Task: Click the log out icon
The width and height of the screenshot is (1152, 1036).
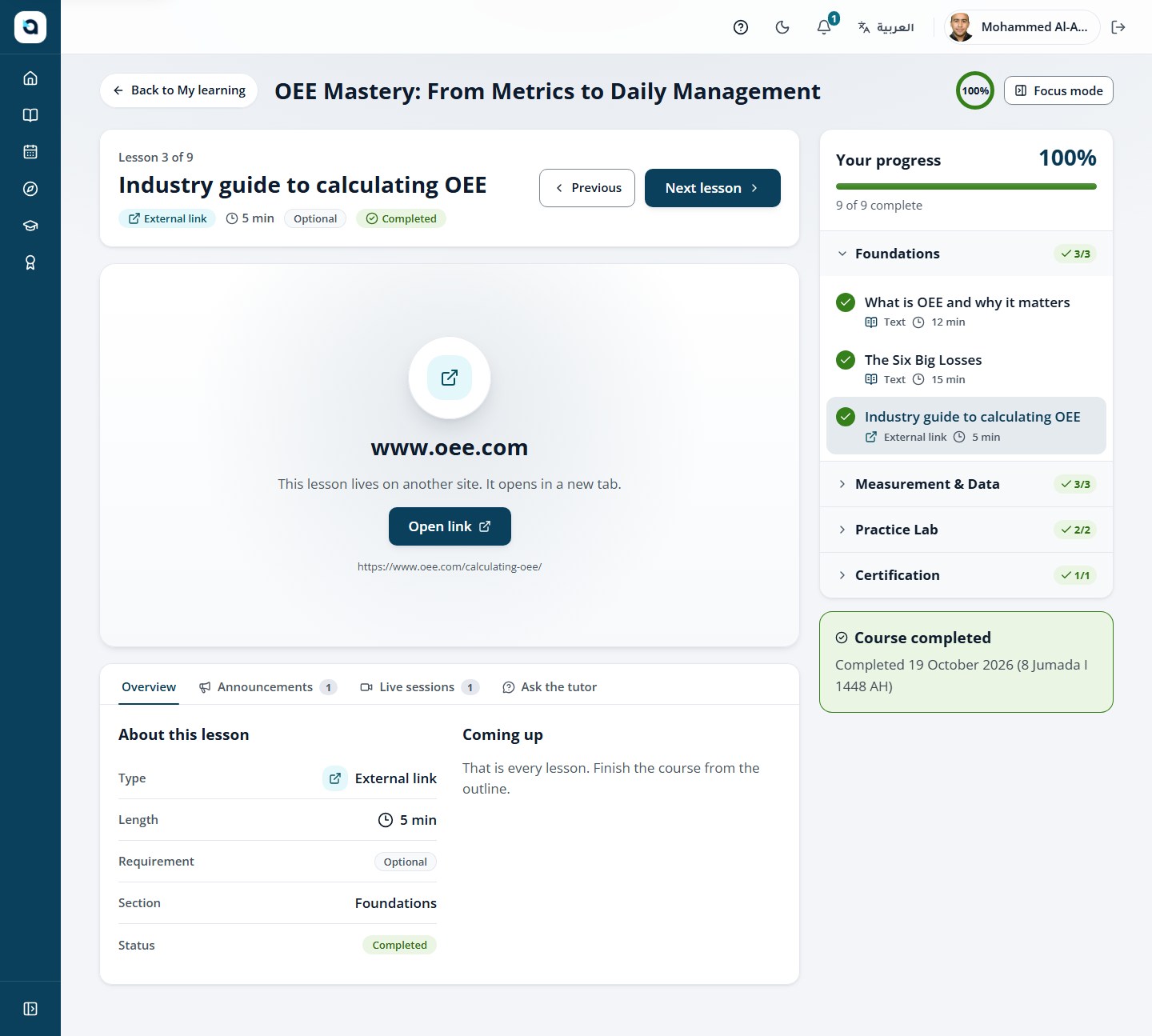Action: pyautogui.click(x=1118, y=27)
